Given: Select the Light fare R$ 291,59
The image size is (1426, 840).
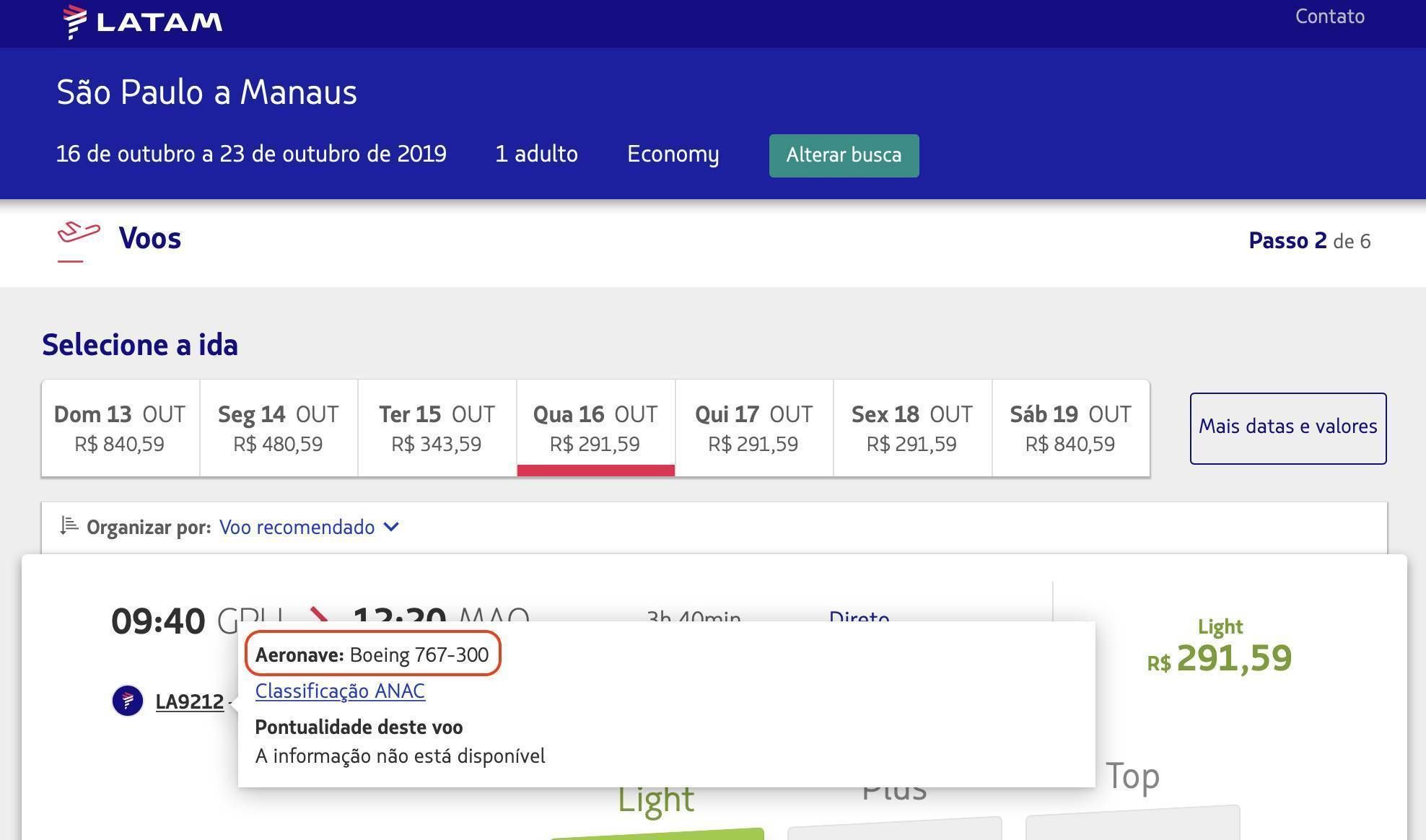Looking at the screenshot, I should click(1220, 647).
